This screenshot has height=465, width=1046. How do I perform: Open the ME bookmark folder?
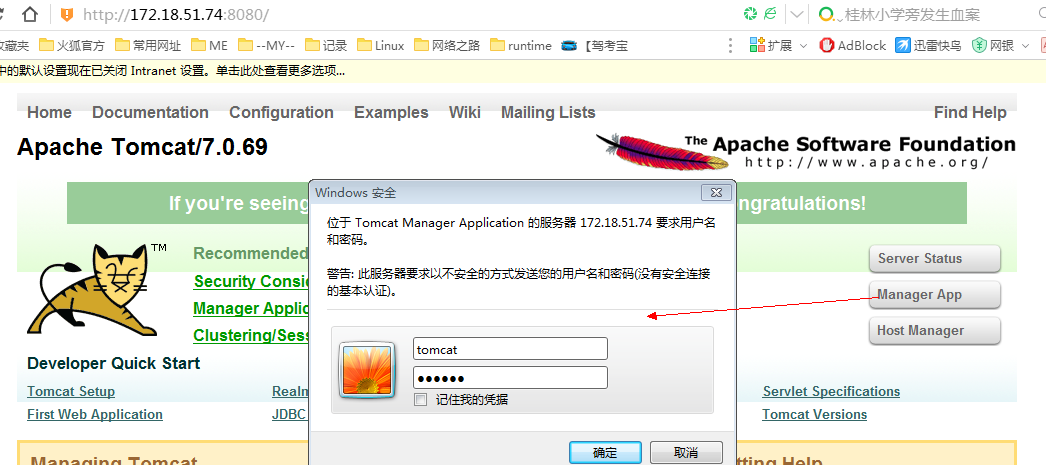click(209, 45)
